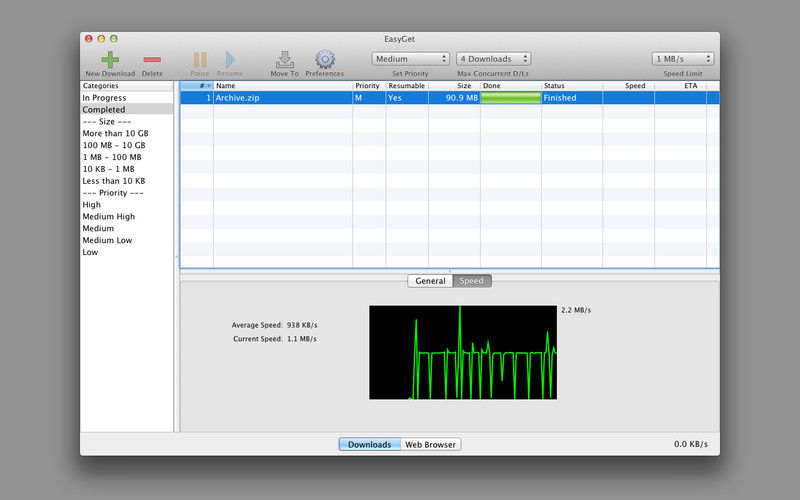Close the EasyGet window with red button
The height and width of the screenshot is (500, 800).
coord(89,39)
